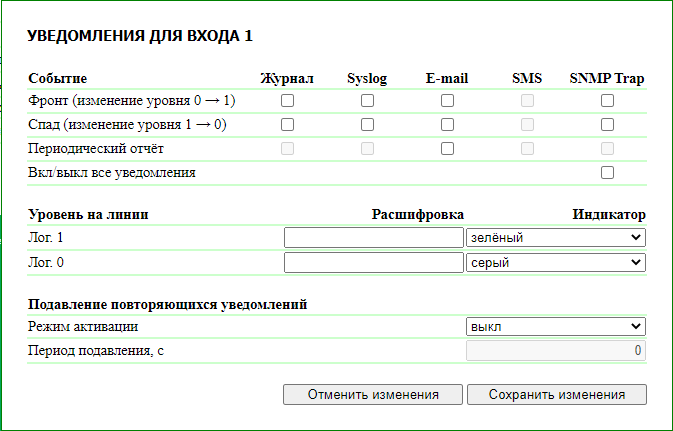This screenshot has width=673, height=431.
Task: Toggle Журнал checkbox for Спад event
Action: [288, 125]
